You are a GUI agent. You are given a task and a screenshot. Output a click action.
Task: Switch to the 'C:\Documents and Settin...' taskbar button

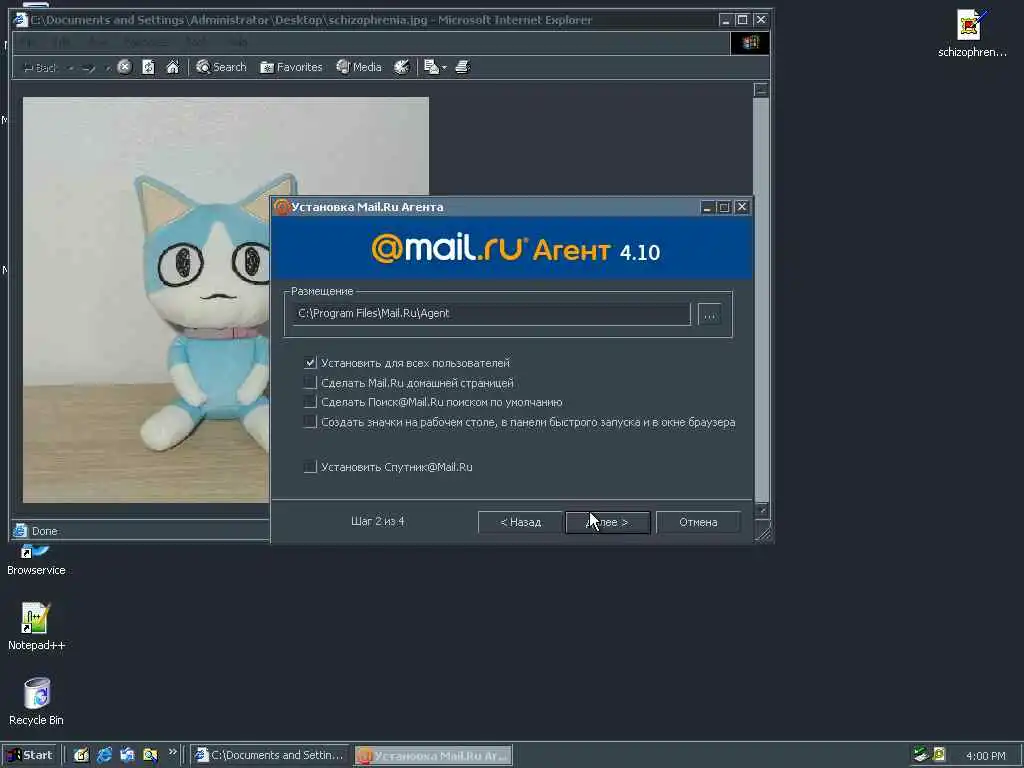click(x=270, y=755)
